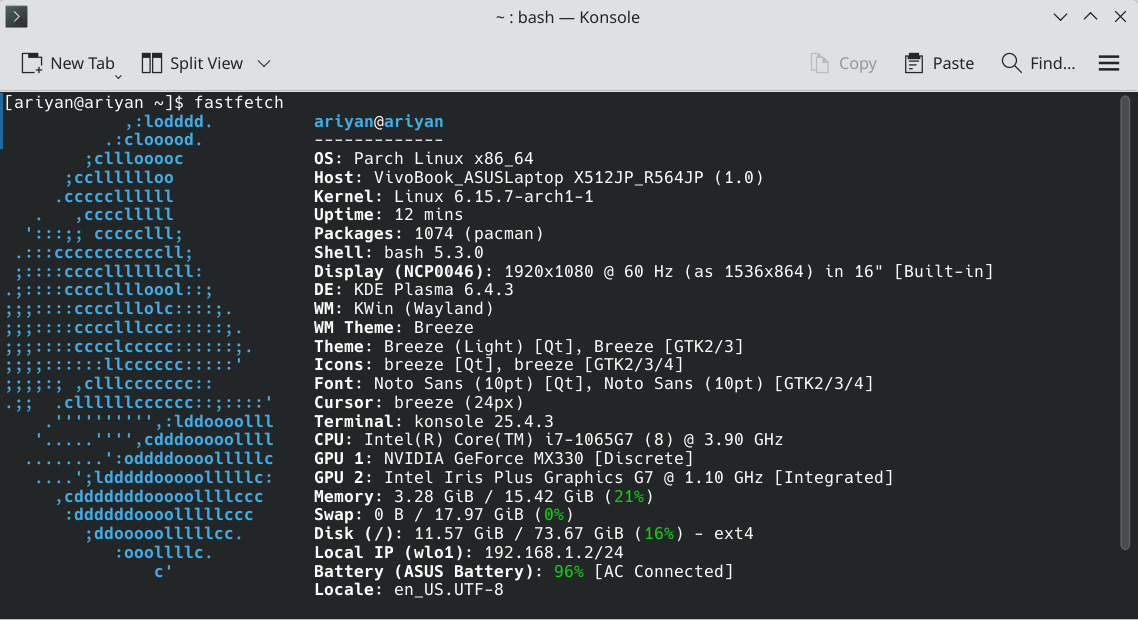Click the 'Kernel: Linux 6.15.7-arch1-1' line
This screenshot has height=620, width=1138.
(454, 196)
